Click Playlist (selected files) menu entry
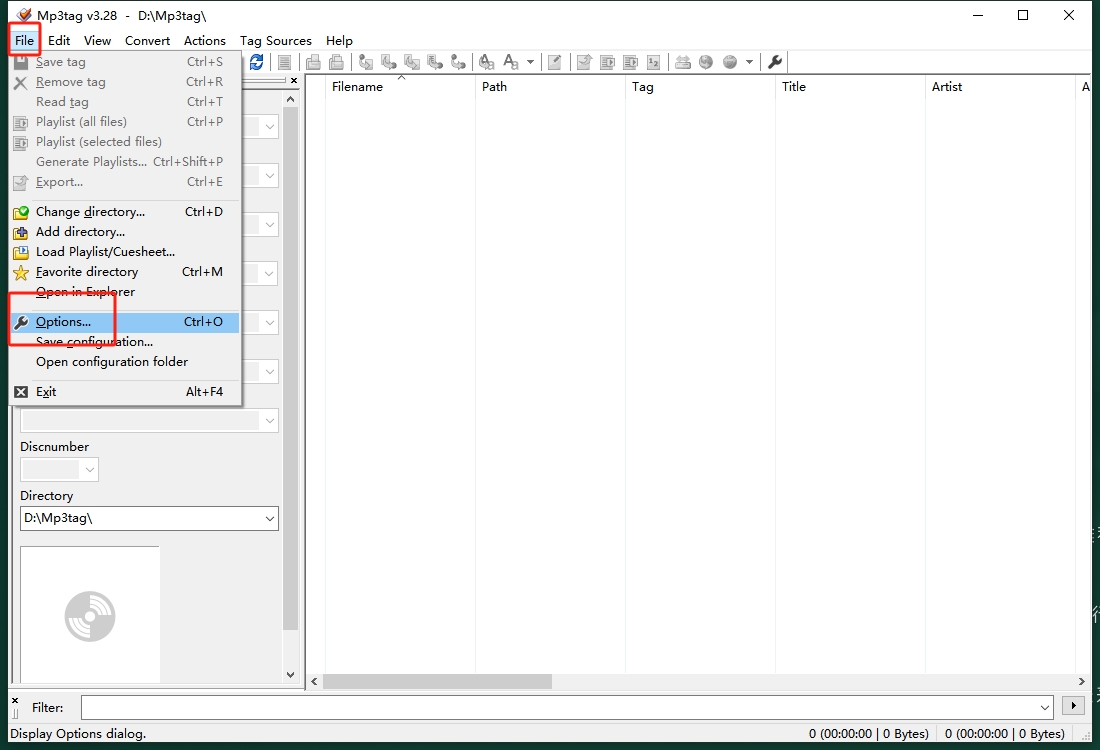Viewport: 1100px width, 750px height. tap(126, 142)
